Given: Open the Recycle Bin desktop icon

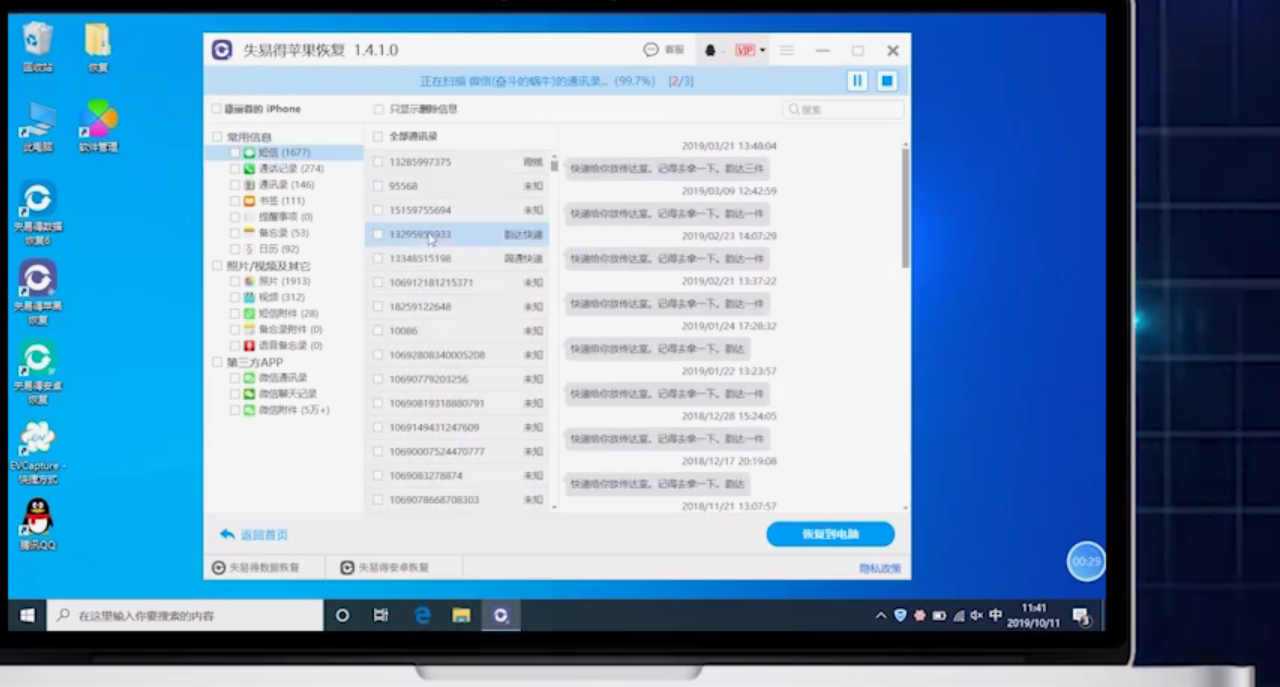Looking at the screenshot, I should point(38,47).
